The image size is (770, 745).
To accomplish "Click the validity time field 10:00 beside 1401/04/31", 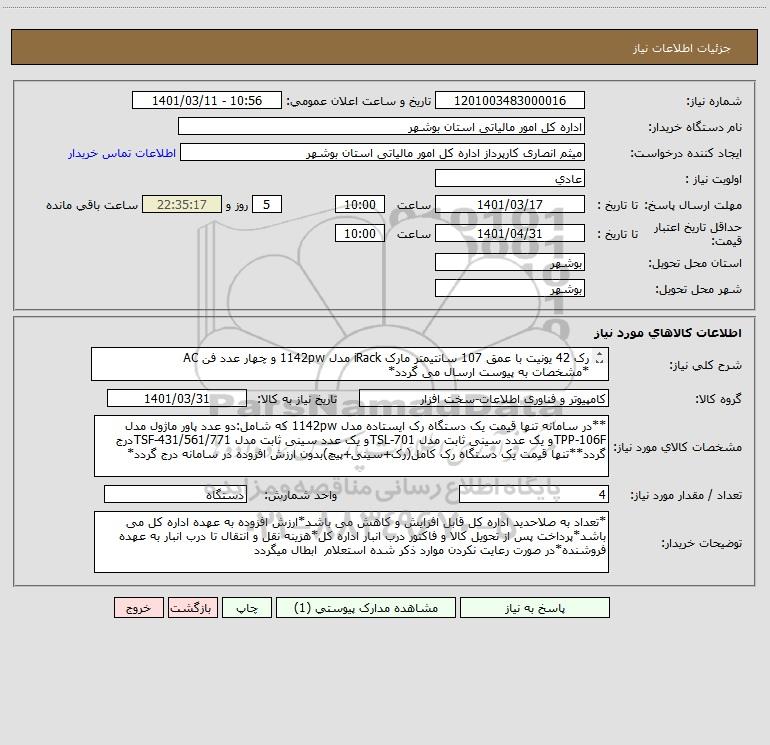I will (359, 233).
